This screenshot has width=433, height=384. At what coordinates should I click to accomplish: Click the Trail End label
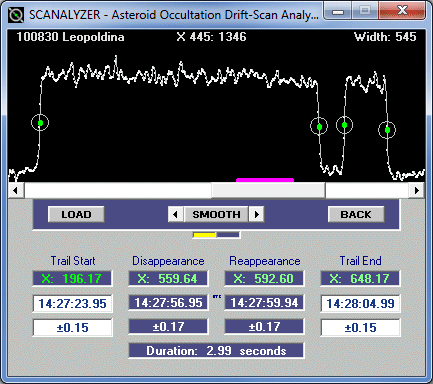360,261
